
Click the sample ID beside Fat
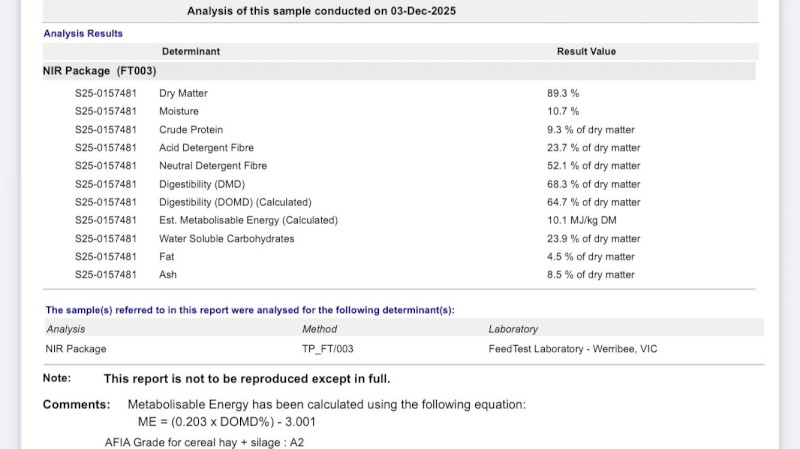pyautogui.click(x=106, y=257)
